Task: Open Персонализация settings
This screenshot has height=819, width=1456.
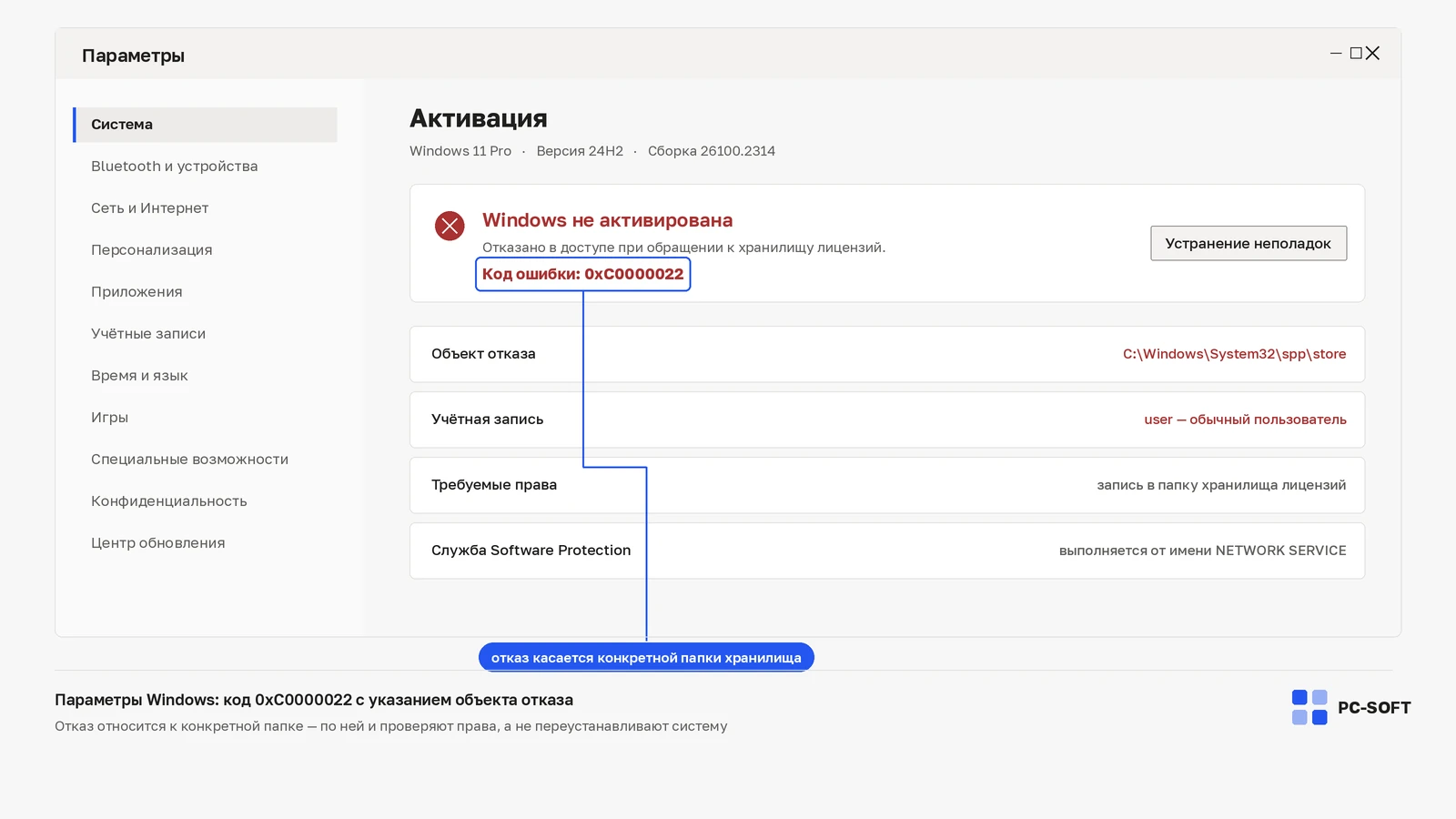Action: click(151, 250)
